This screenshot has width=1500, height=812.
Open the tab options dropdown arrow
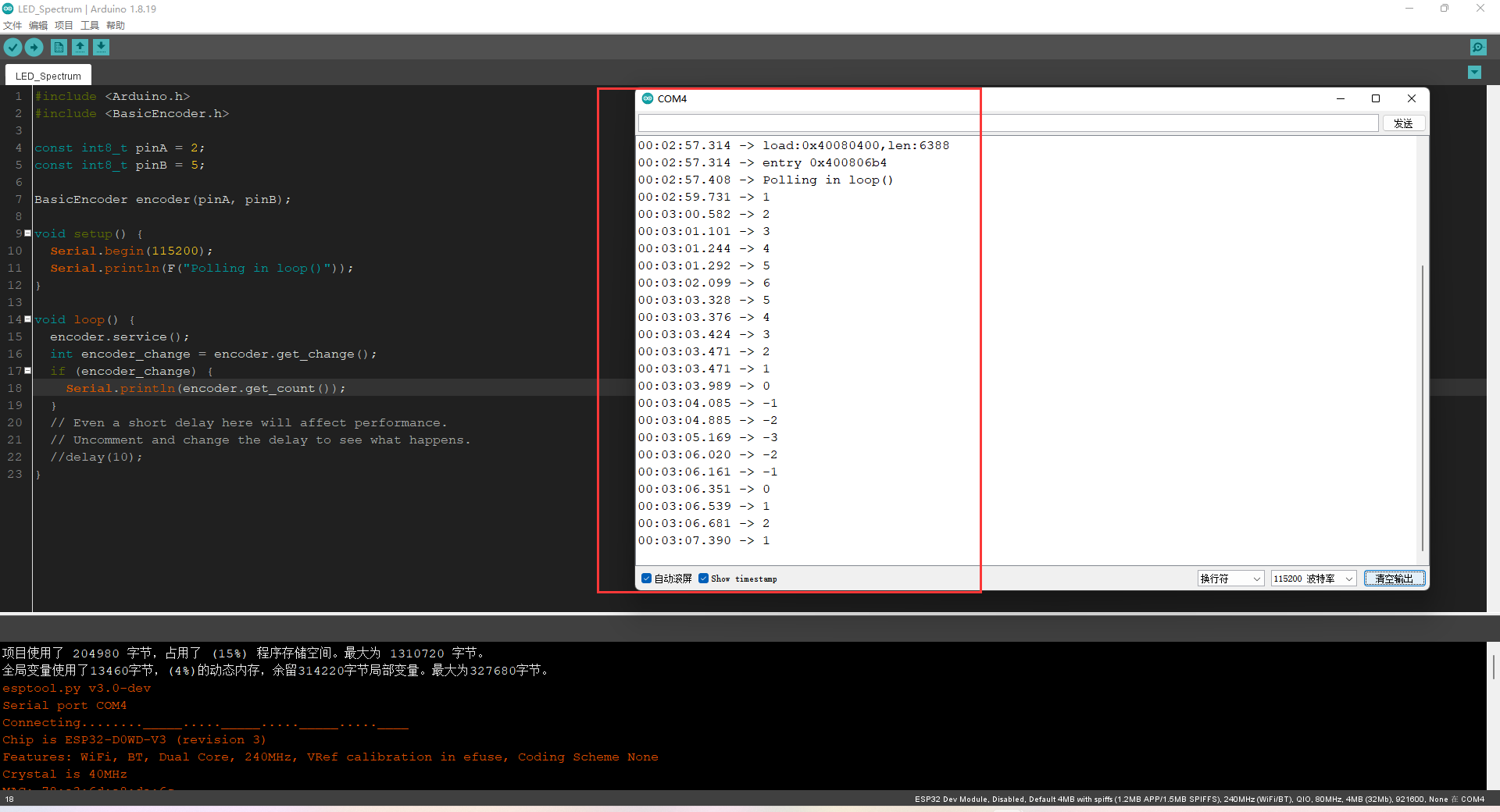tap(1474, 73)
